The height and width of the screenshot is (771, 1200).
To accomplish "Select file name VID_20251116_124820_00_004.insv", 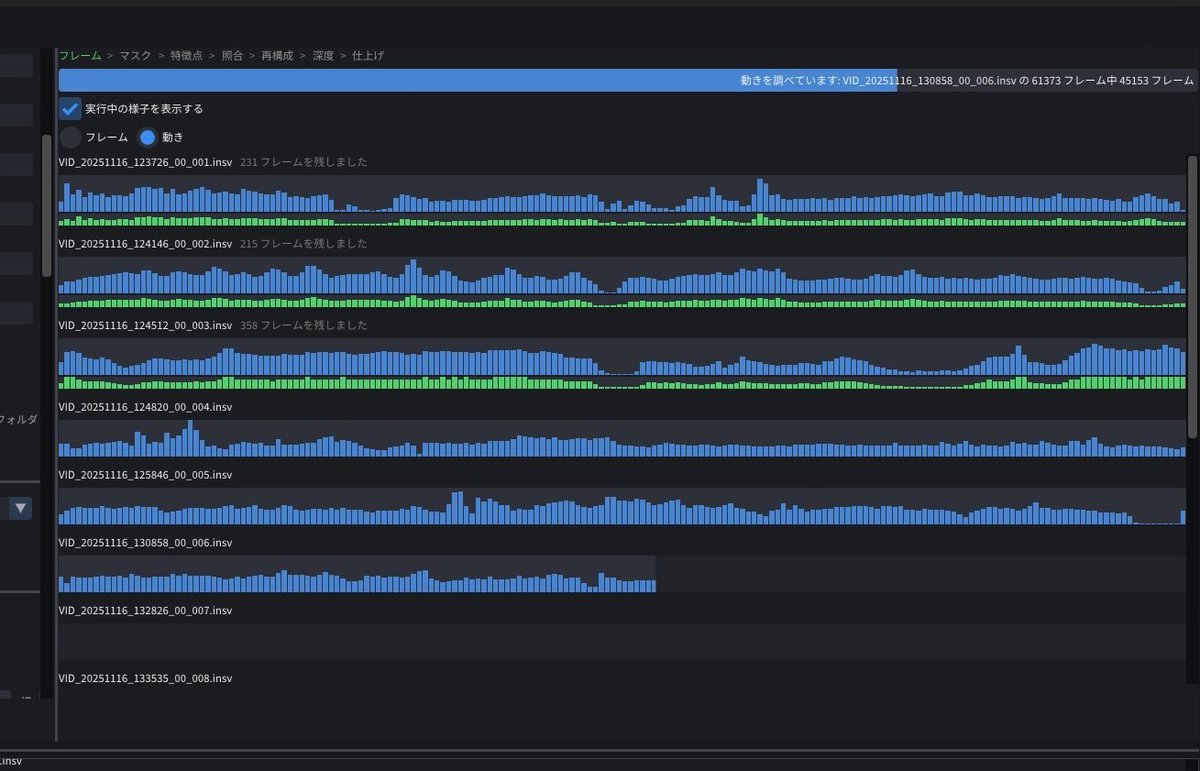I will point(146,407).
